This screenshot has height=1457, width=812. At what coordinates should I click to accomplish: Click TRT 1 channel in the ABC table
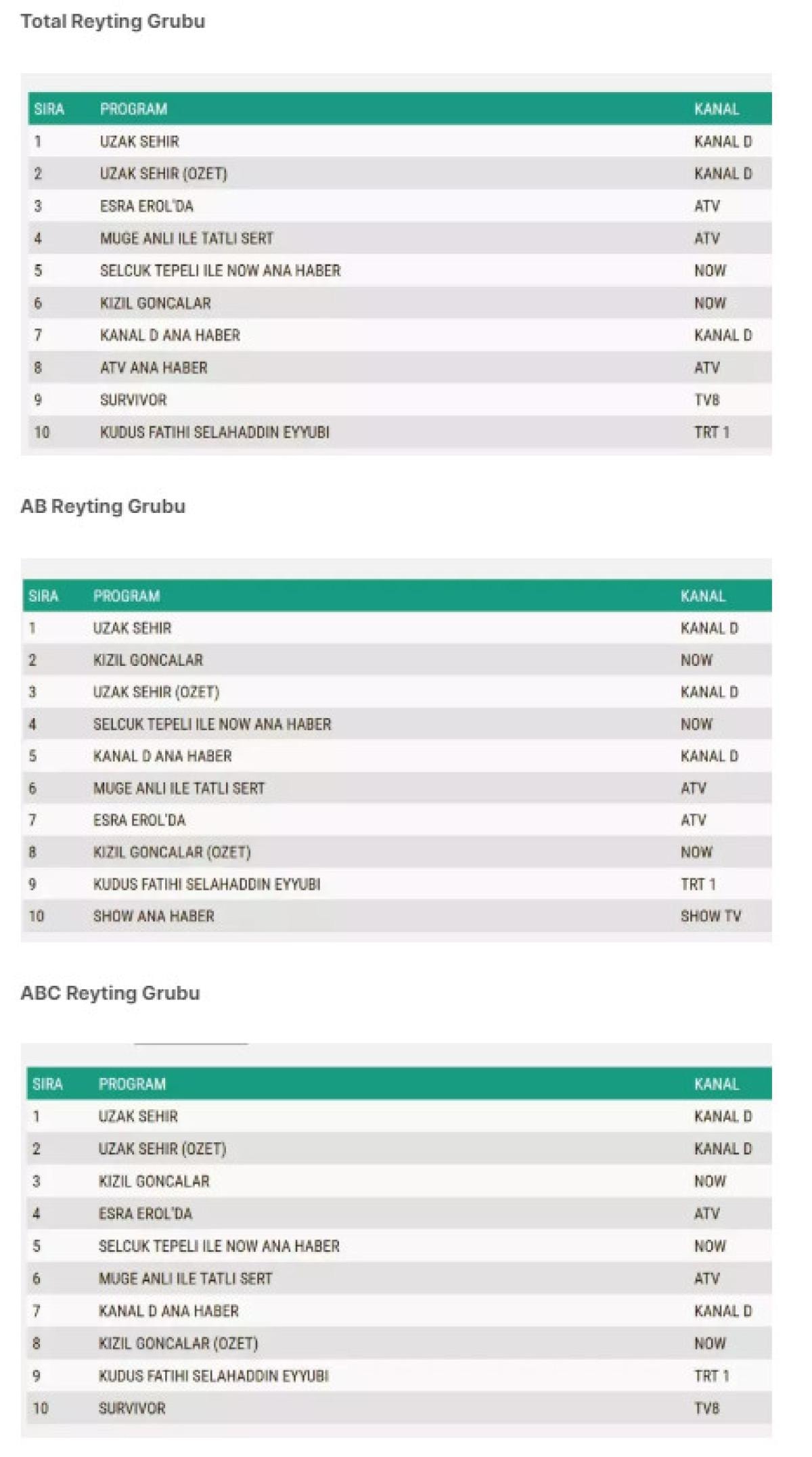711,1376
